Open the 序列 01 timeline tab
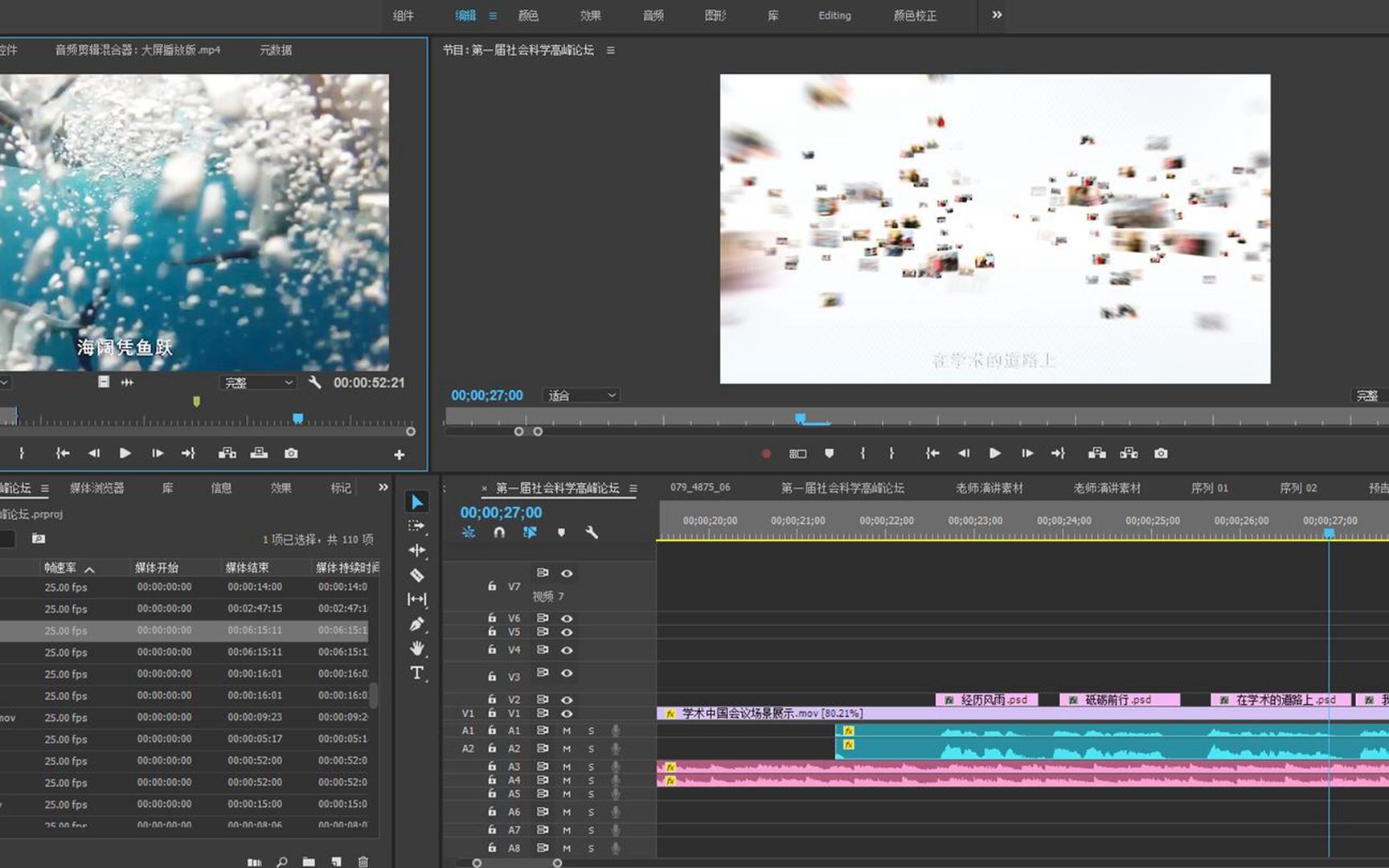The height and width of the screenshot is (868, 1389). (1209, 488)
